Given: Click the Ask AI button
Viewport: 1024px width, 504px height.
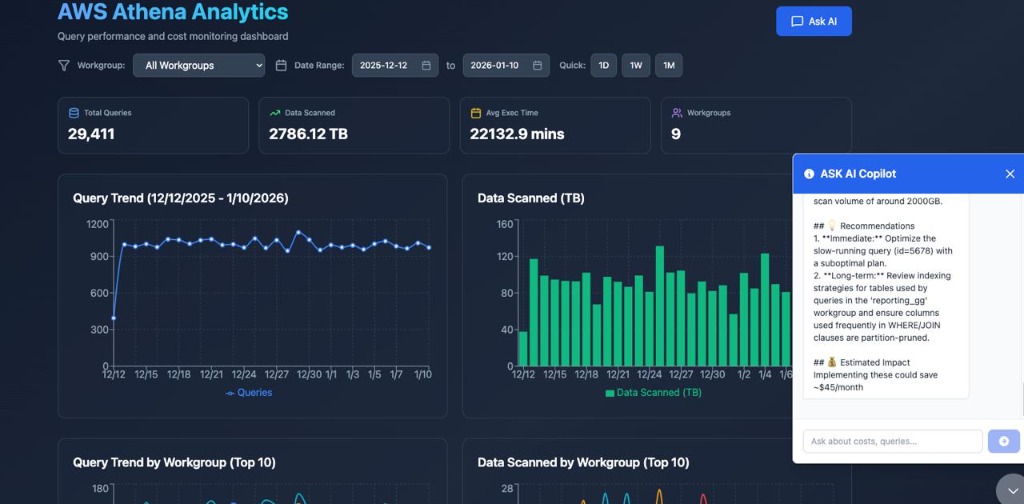Looking at the screenshot, I should coord(814,21).
